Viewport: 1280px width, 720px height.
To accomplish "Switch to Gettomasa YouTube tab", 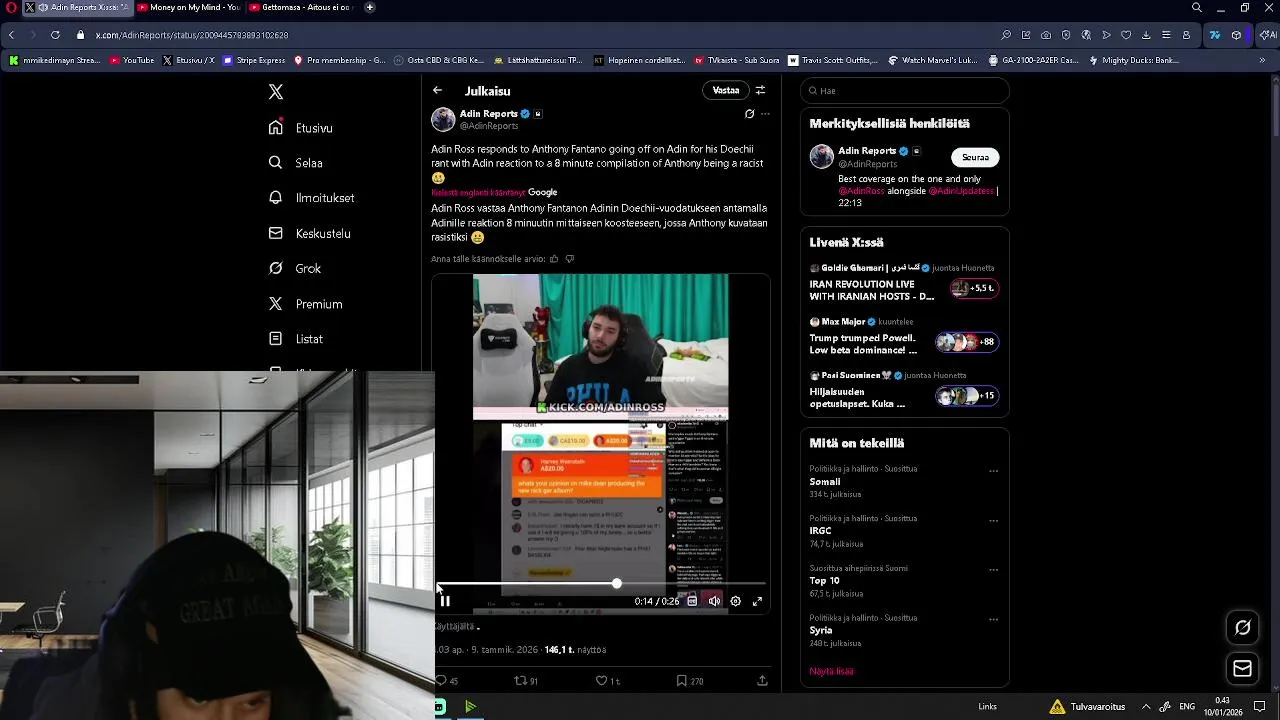I will pos(300,7).
